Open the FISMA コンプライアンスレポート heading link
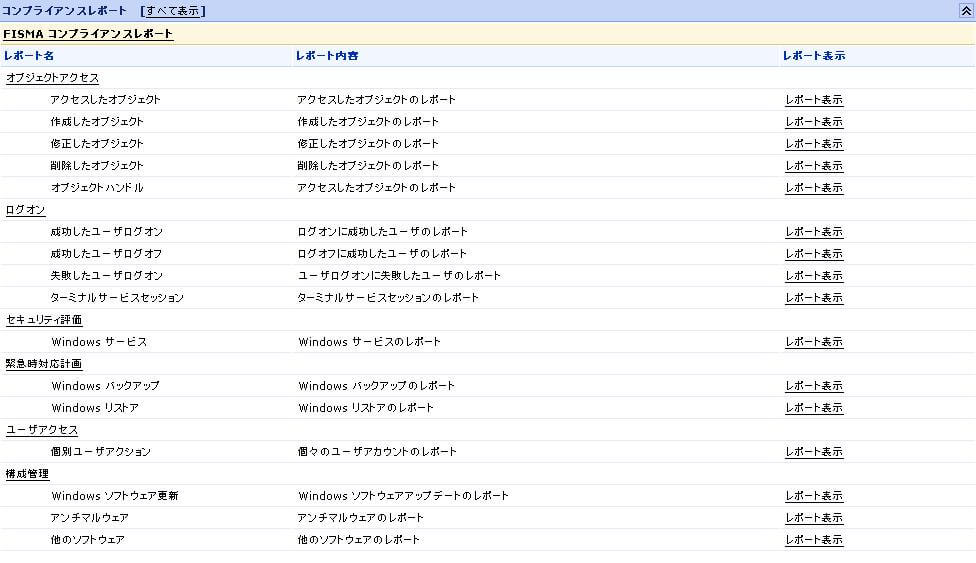 click(x=88, y=34)
